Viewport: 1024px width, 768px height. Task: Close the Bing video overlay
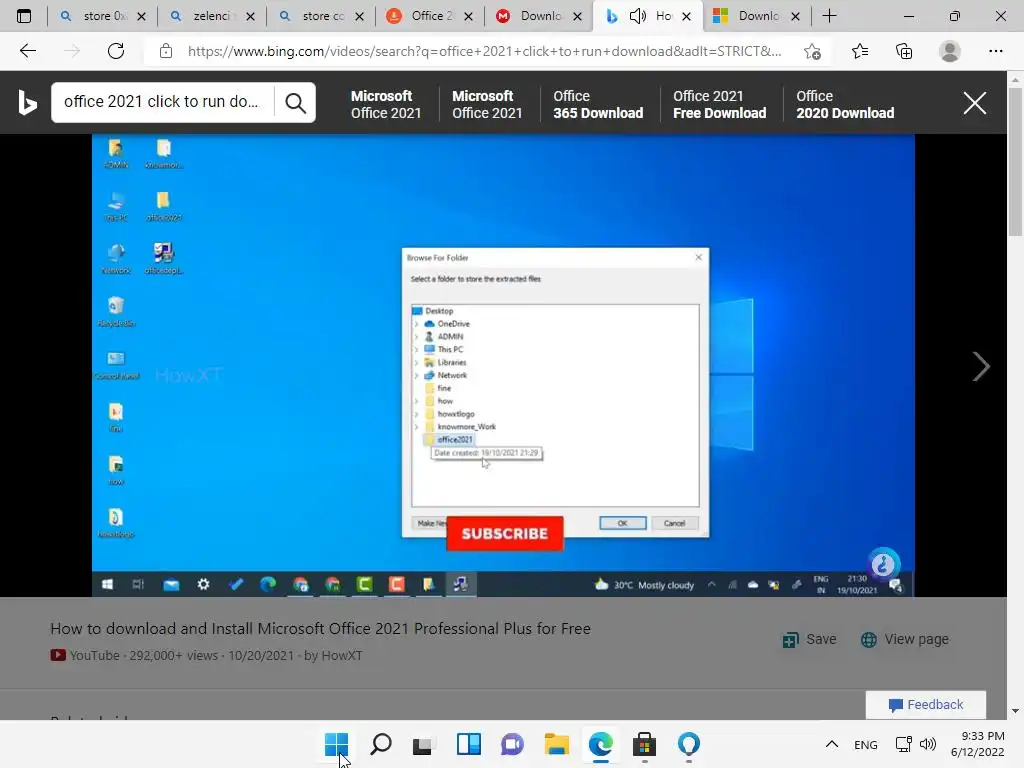(974, 103)
